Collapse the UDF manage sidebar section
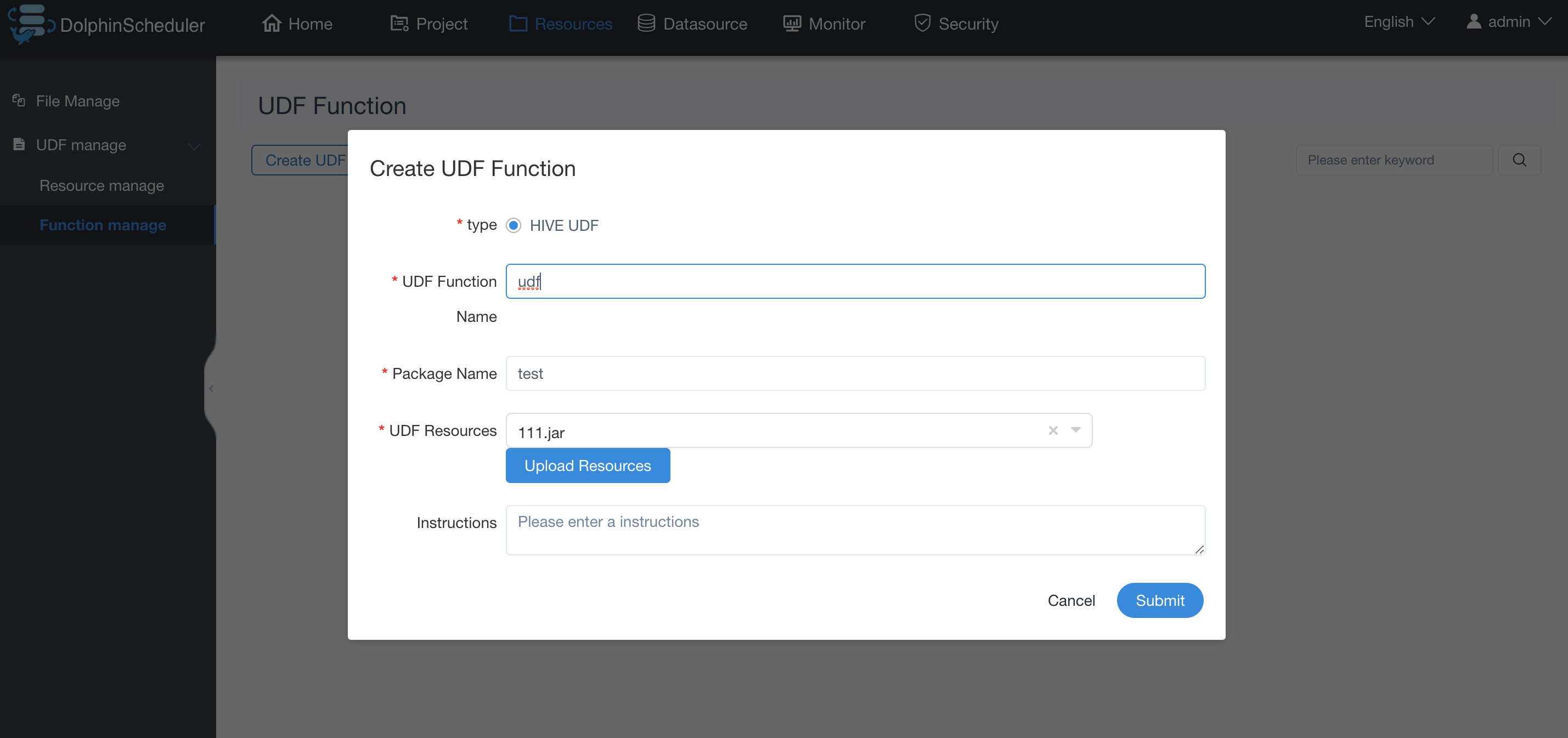Image resolution: width=1568 pixels, height=738 pixels. click(194, 146)
